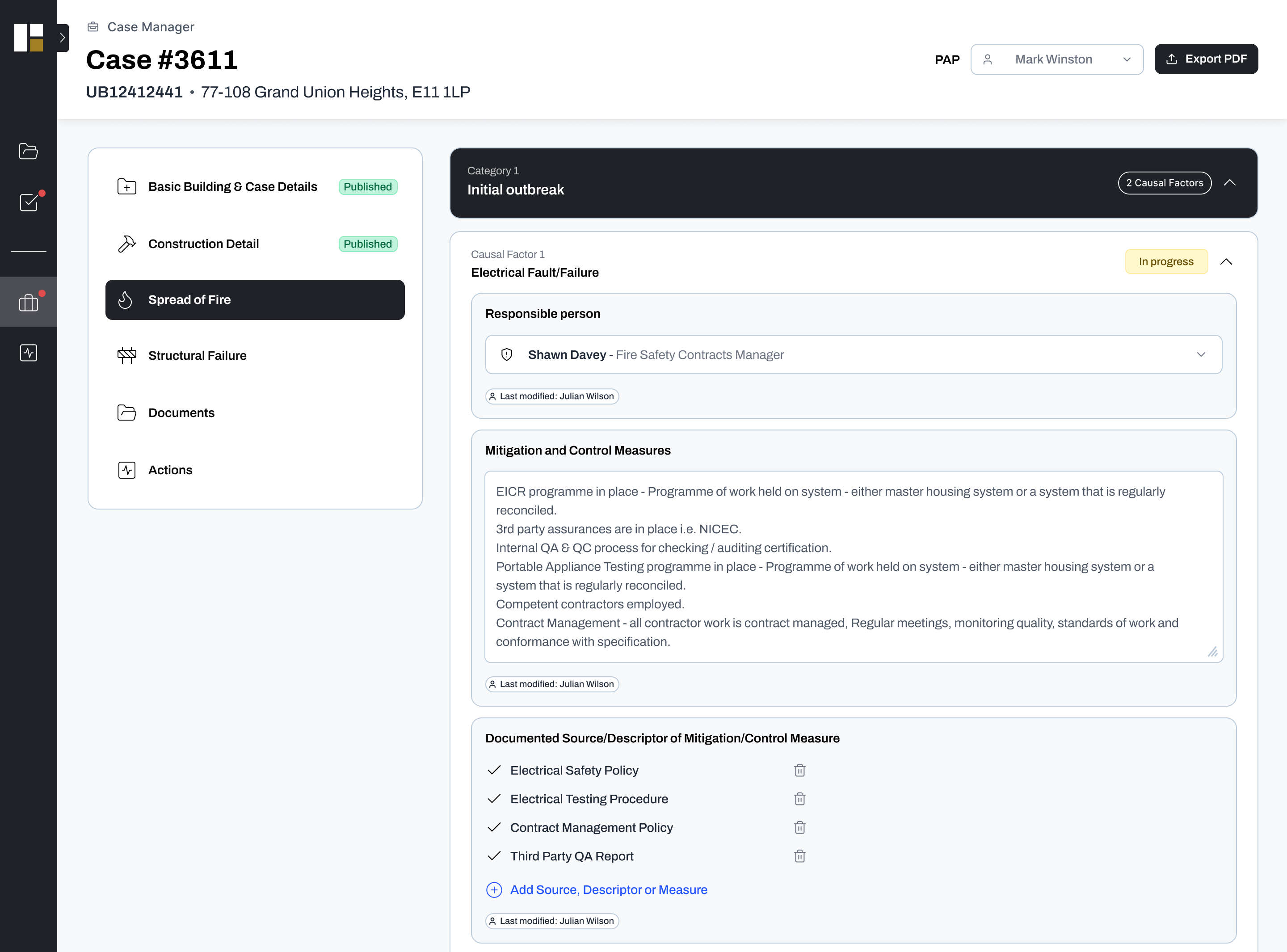This screenshot has height=952, width=1287.
Task: Open Basic Building & Case Details section
Action: 255,187
